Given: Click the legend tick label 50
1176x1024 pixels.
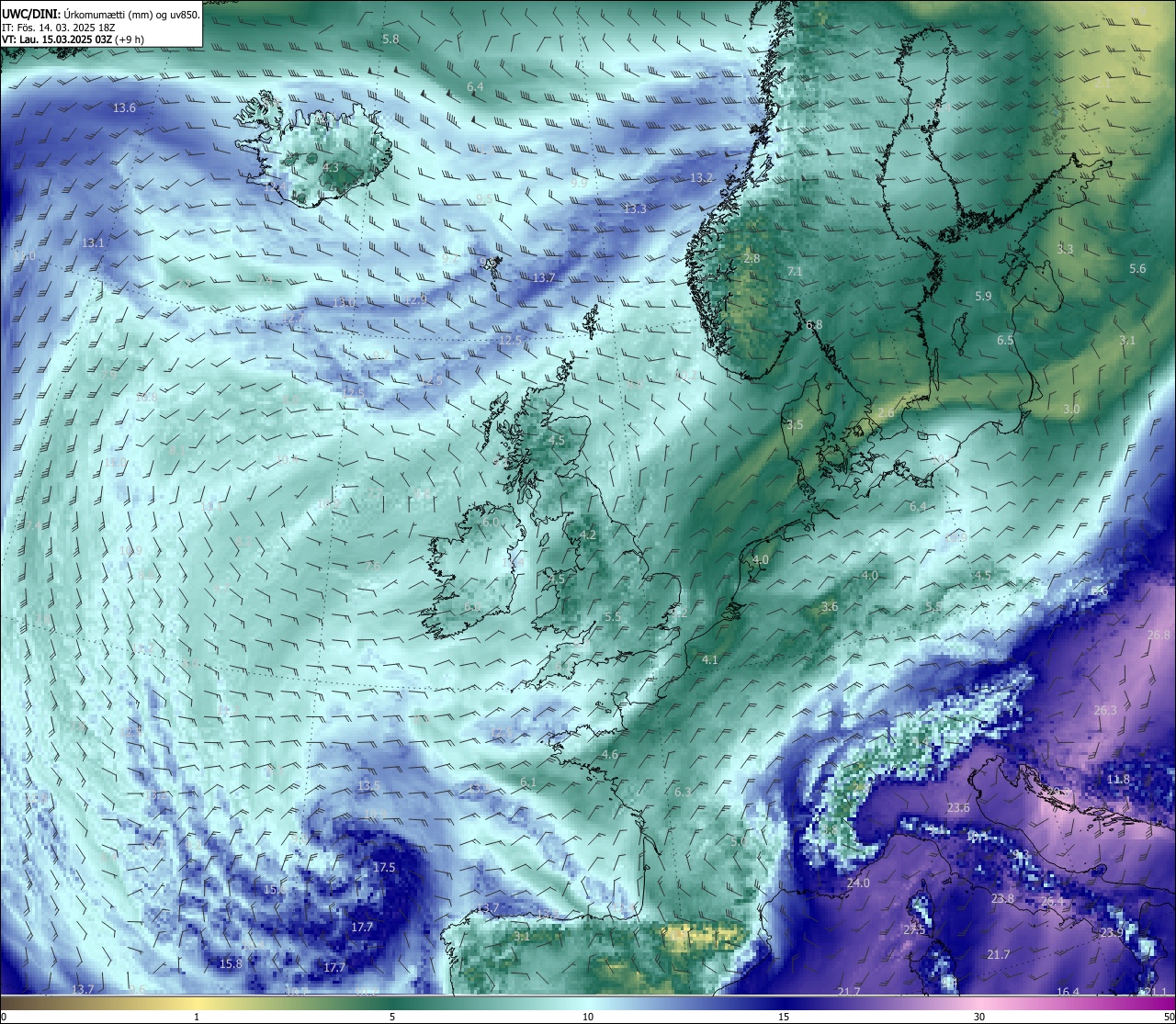Looking at the screenshot, I should (1168, 1017).
